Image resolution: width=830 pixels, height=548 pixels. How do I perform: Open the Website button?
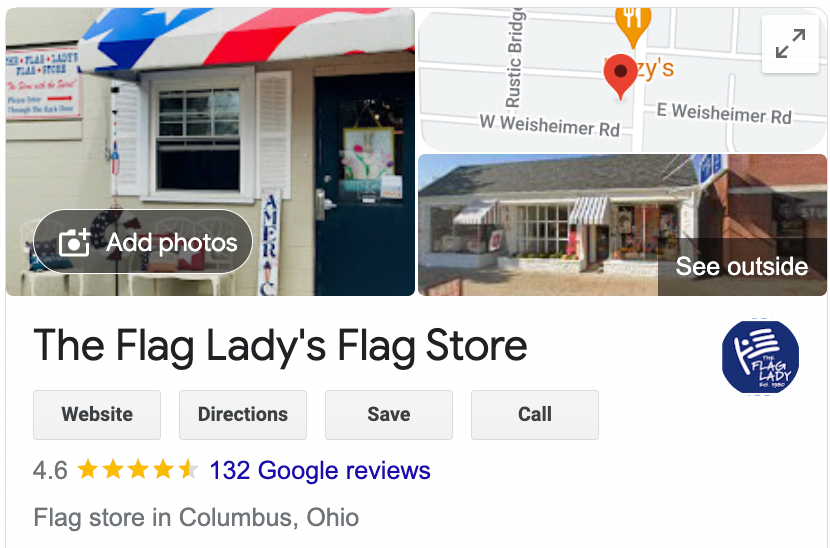pos(97,415)
